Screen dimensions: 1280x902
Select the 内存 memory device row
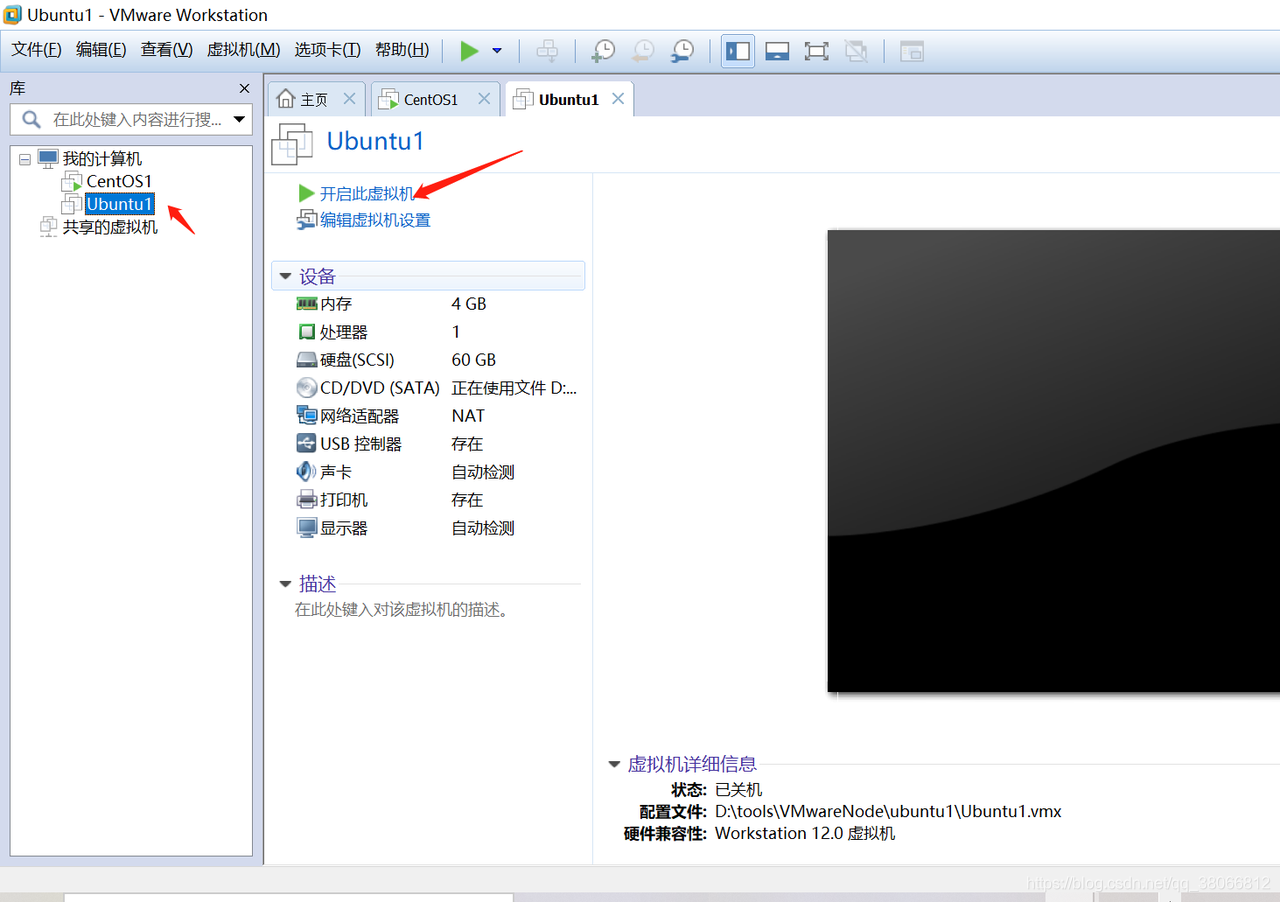pos(430,304)
